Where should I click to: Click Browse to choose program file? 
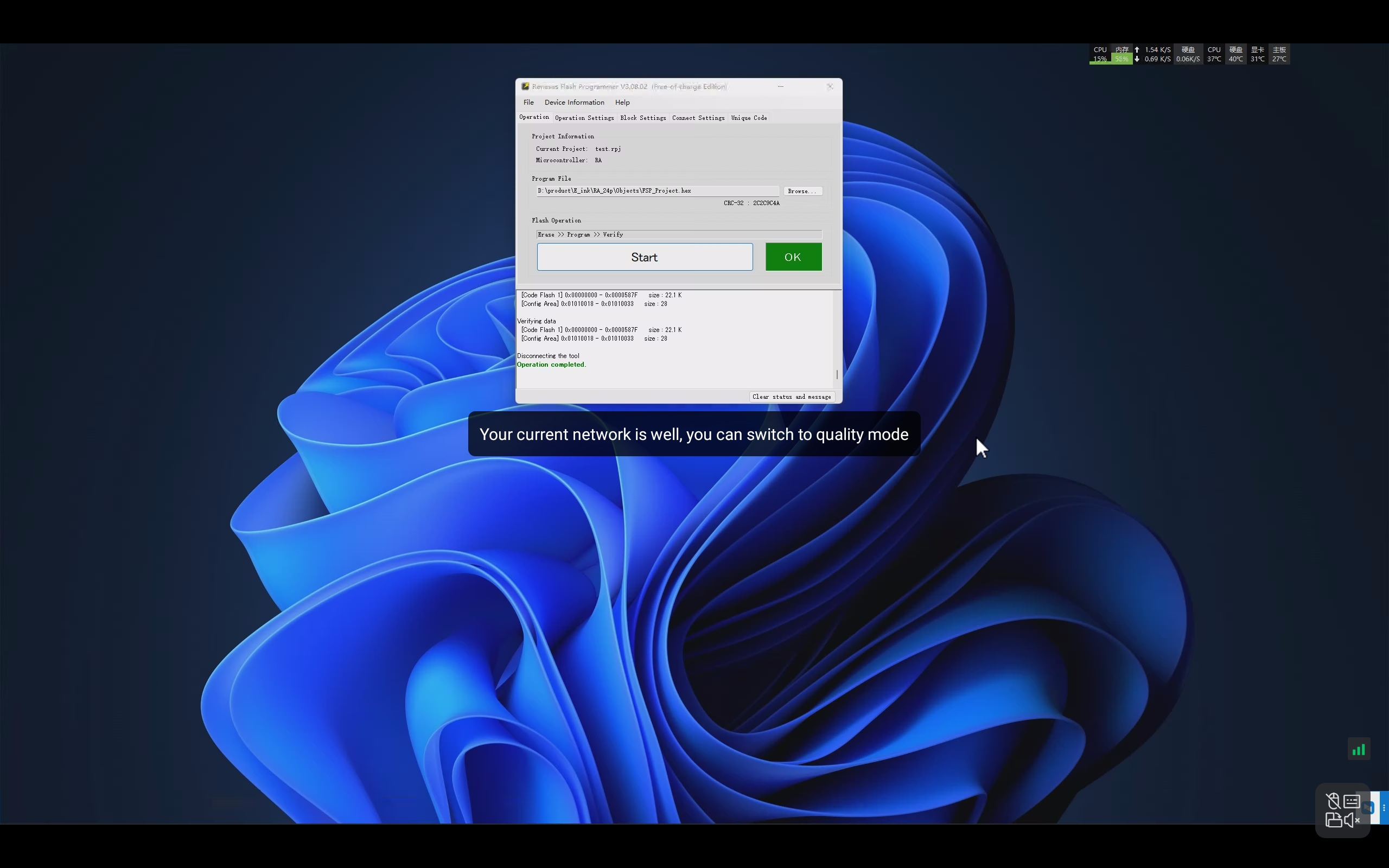[x=802, y=191]
